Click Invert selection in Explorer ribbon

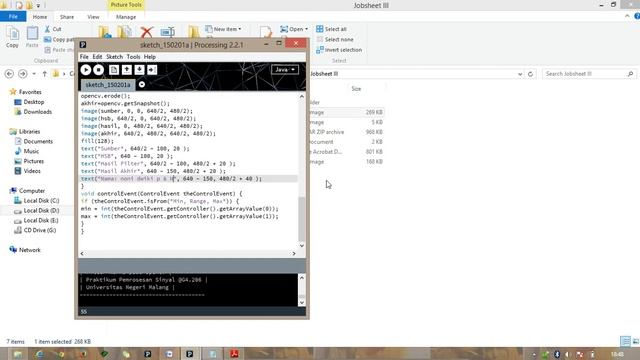(339, 50)
